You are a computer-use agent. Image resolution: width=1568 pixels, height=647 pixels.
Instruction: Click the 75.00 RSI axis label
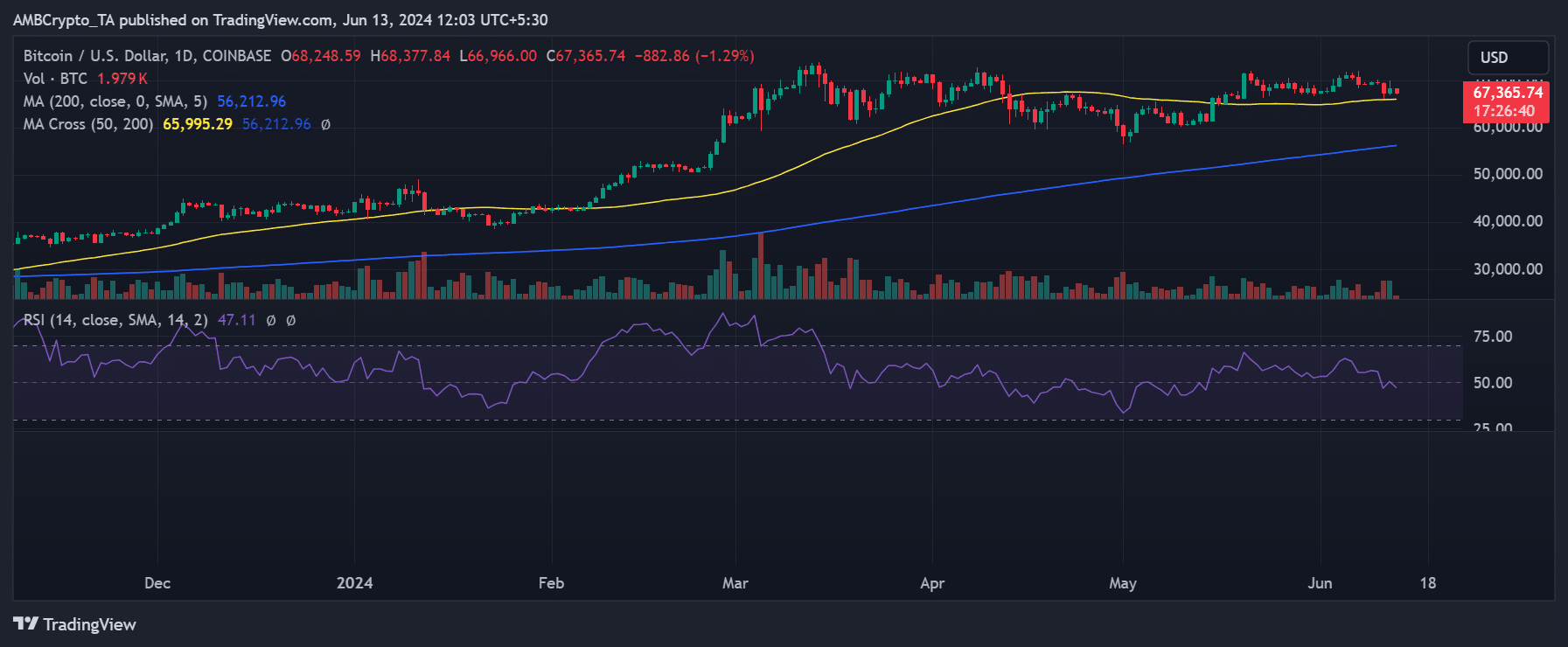coord(1493,337)
